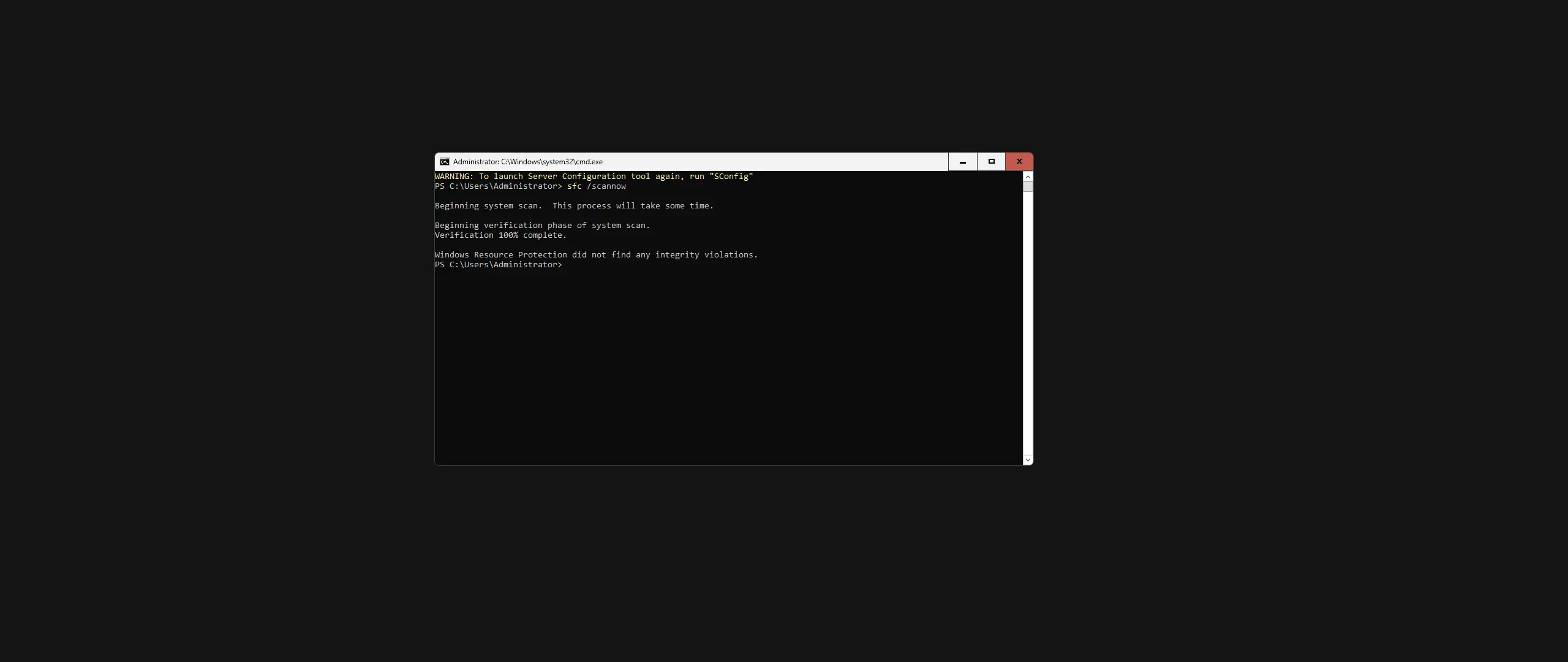Click the scrollbar up arrow

tap(1028, 177)
